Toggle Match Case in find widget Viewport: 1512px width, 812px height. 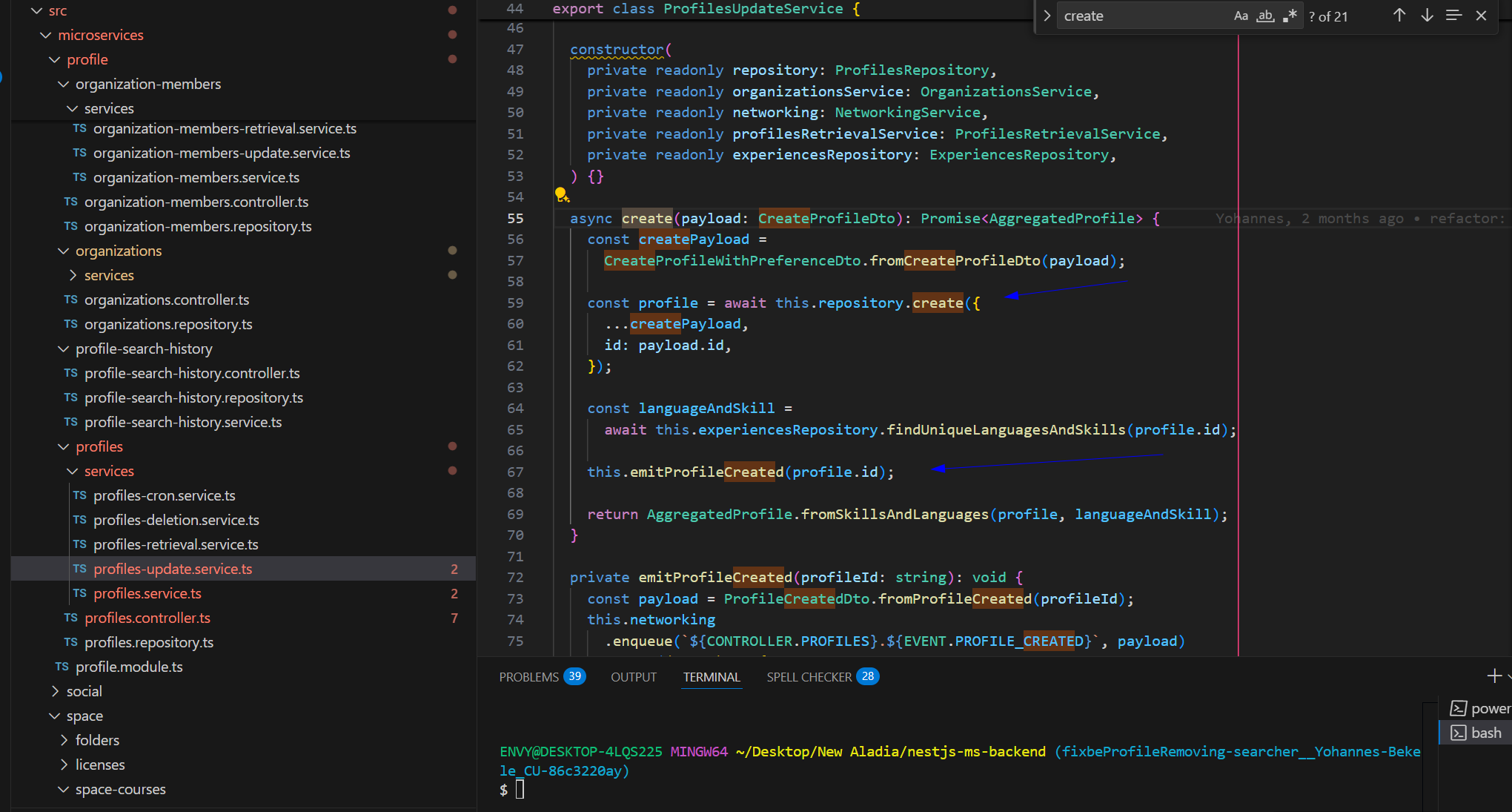click(x=1241, y=16)
